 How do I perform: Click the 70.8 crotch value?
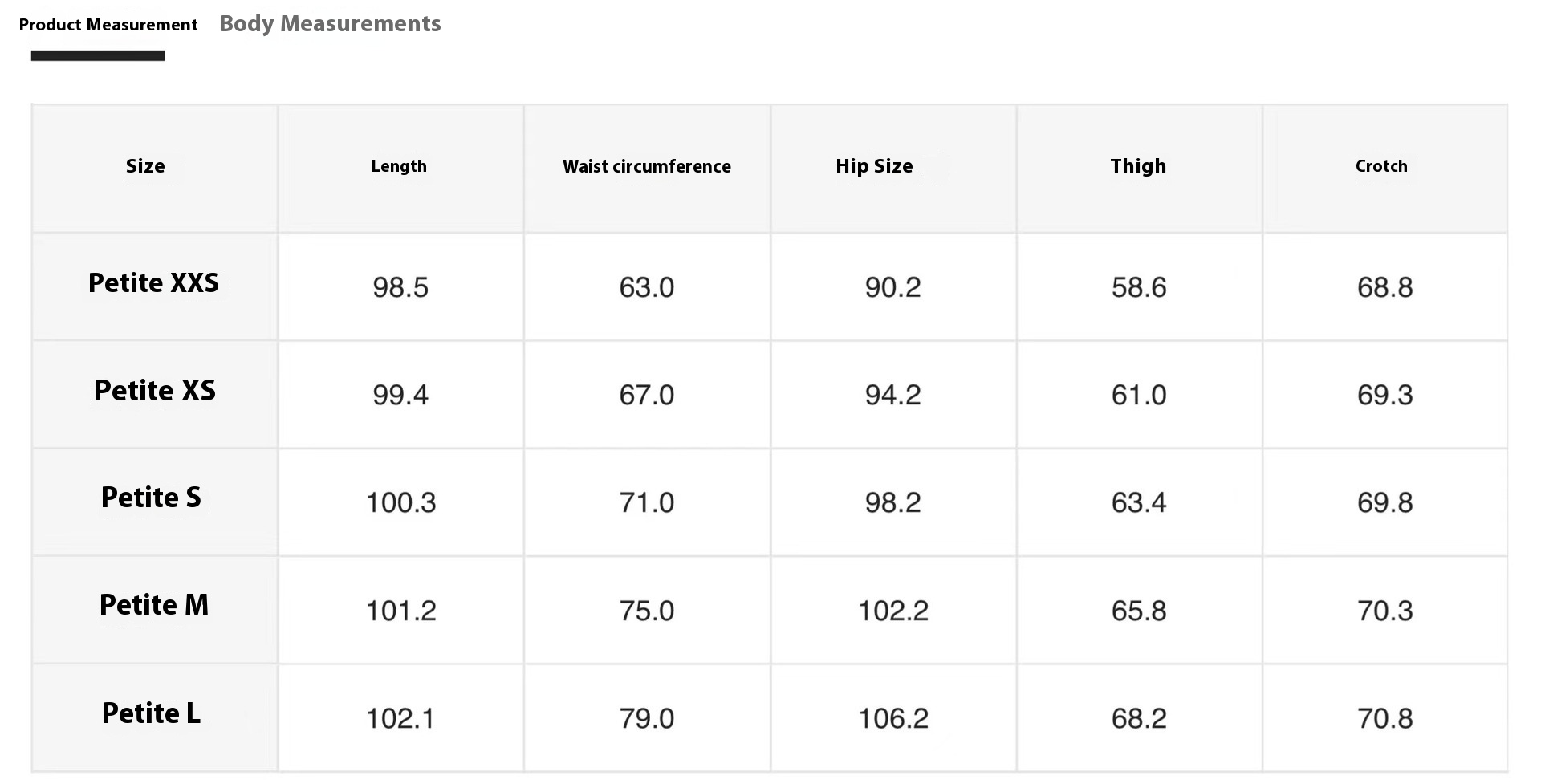point(1385,718)
